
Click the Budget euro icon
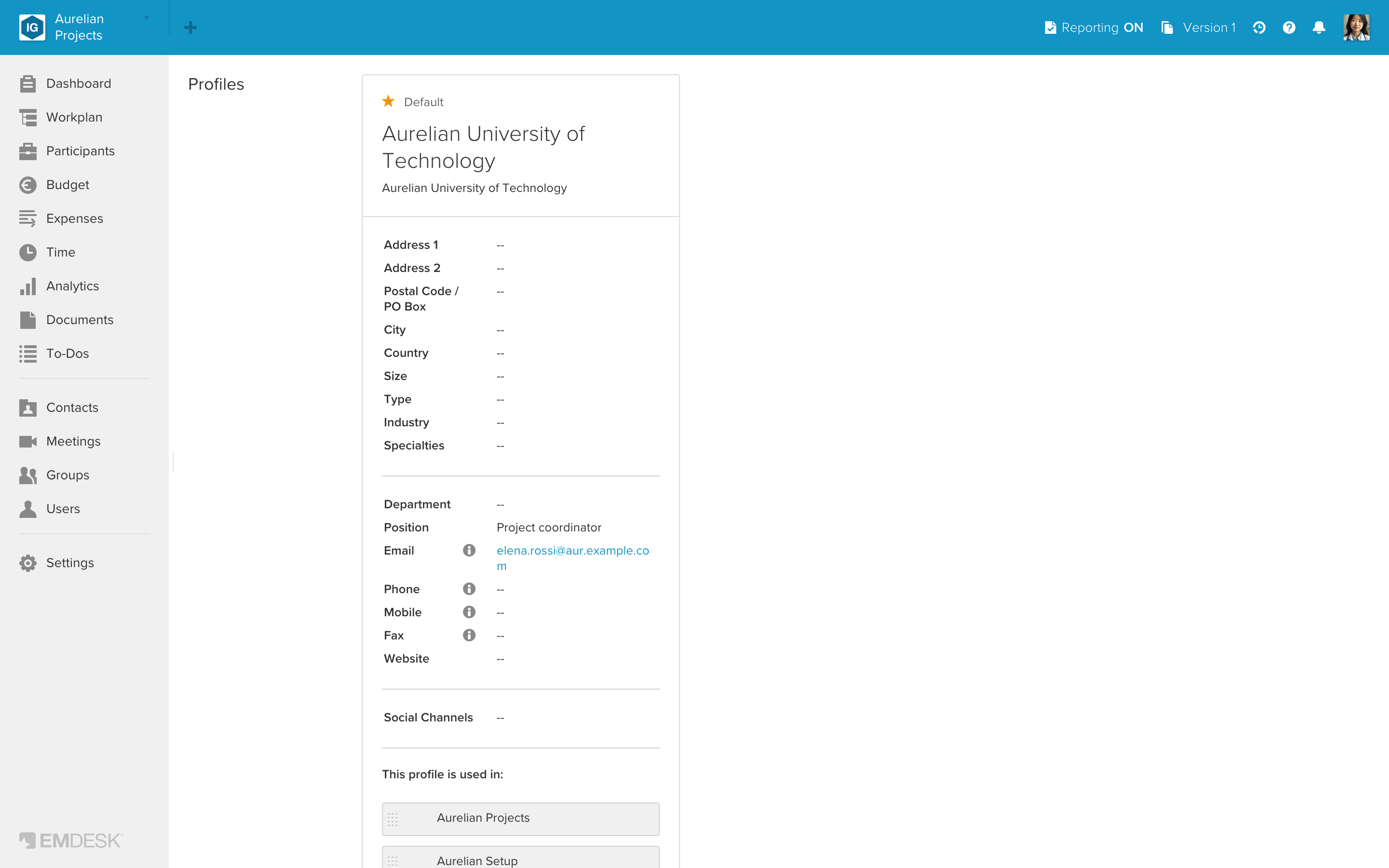(27, 185)
